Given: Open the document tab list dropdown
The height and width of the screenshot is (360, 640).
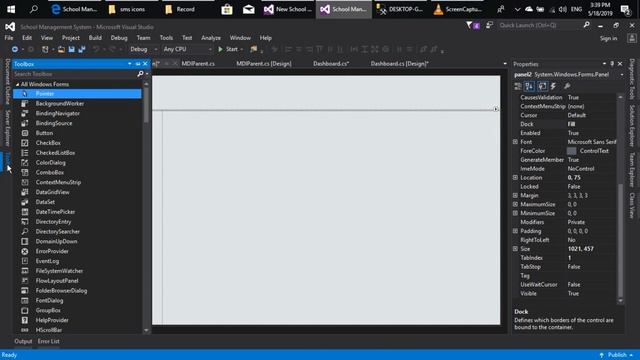Looking at the screenshot, I should (505, 64).
